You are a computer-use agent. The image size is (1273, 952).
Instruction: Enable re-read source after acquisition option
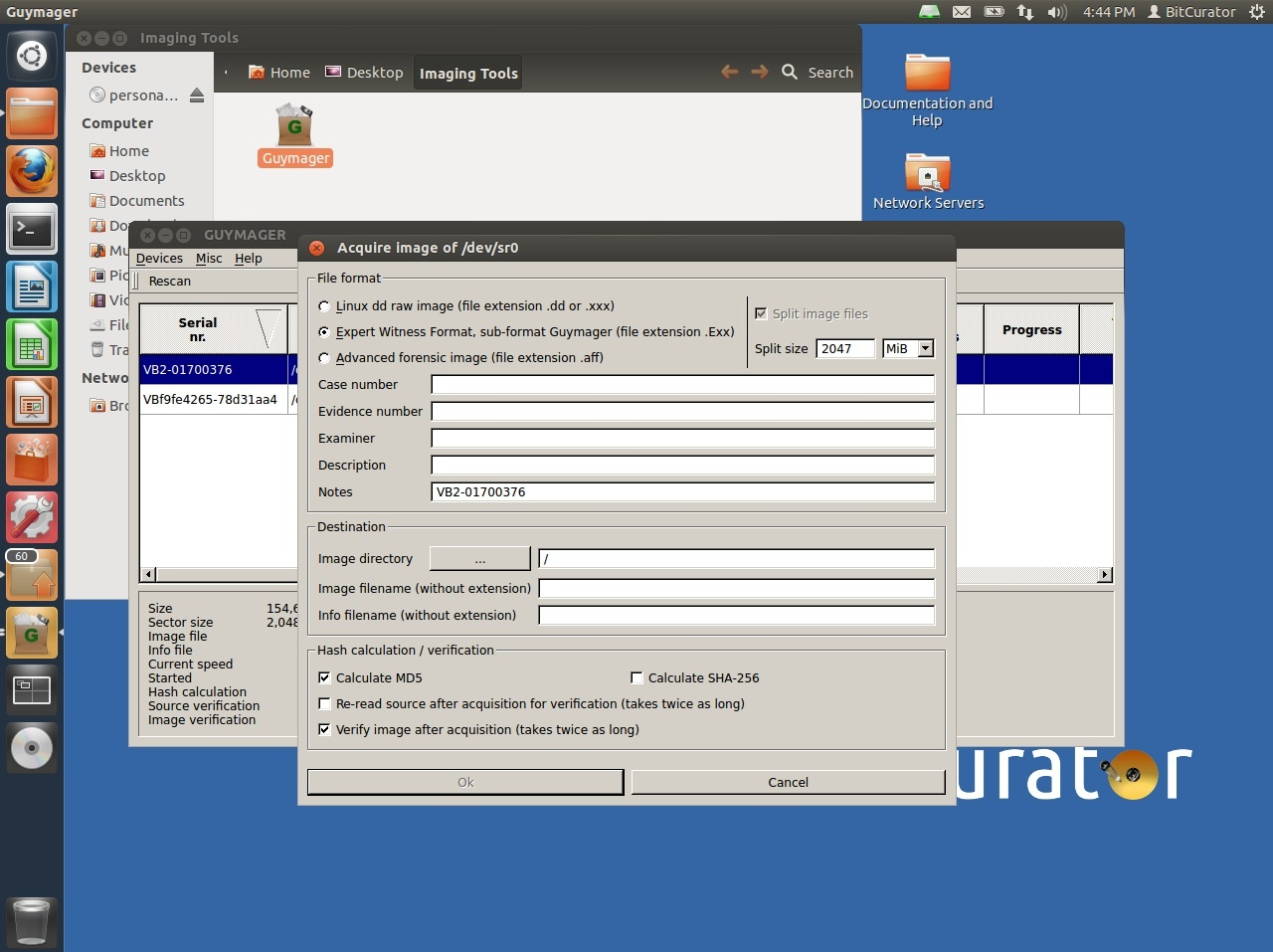[324, 703]
